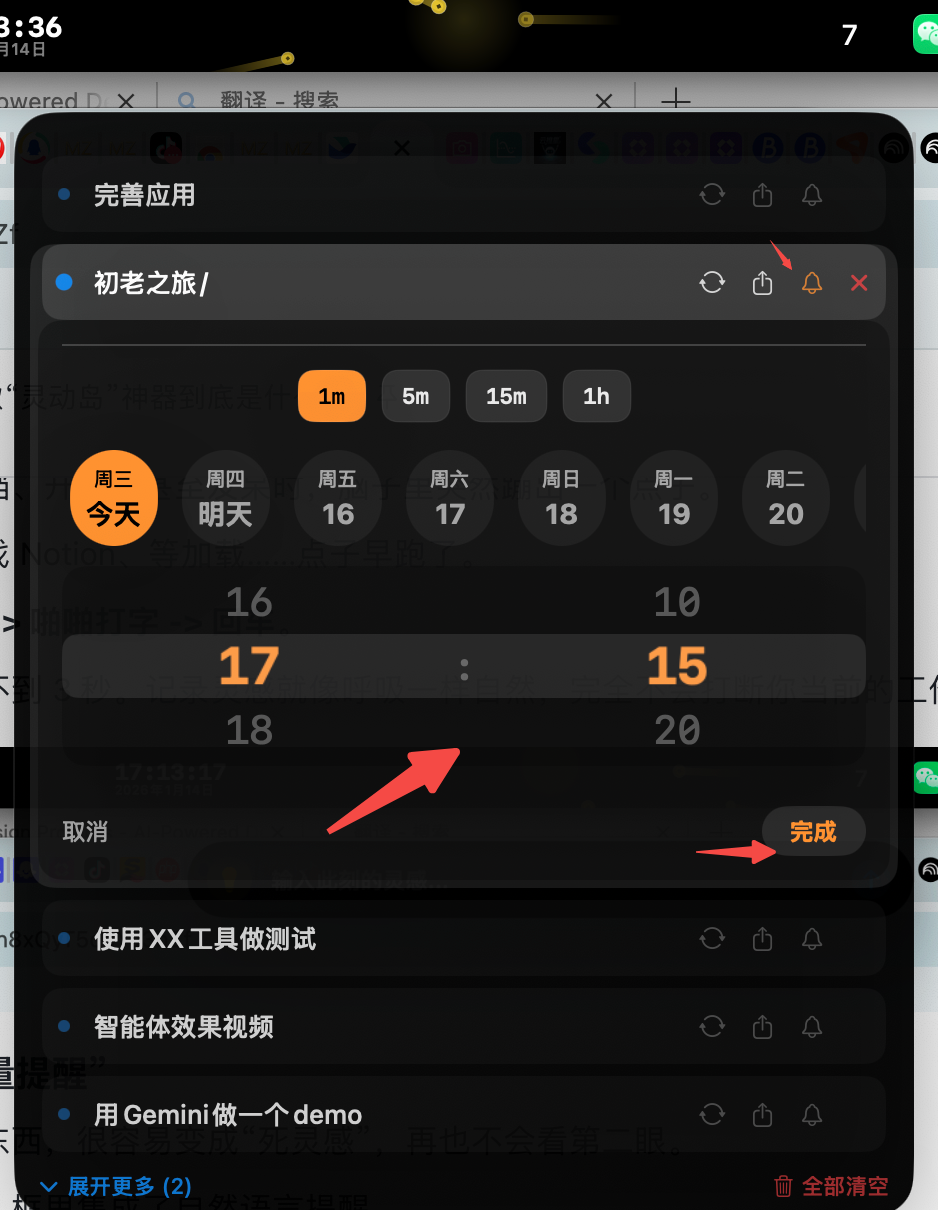Select the 1m quick reminder option
The height and width of the screenshot is (1210, 938).
(332, 396)
